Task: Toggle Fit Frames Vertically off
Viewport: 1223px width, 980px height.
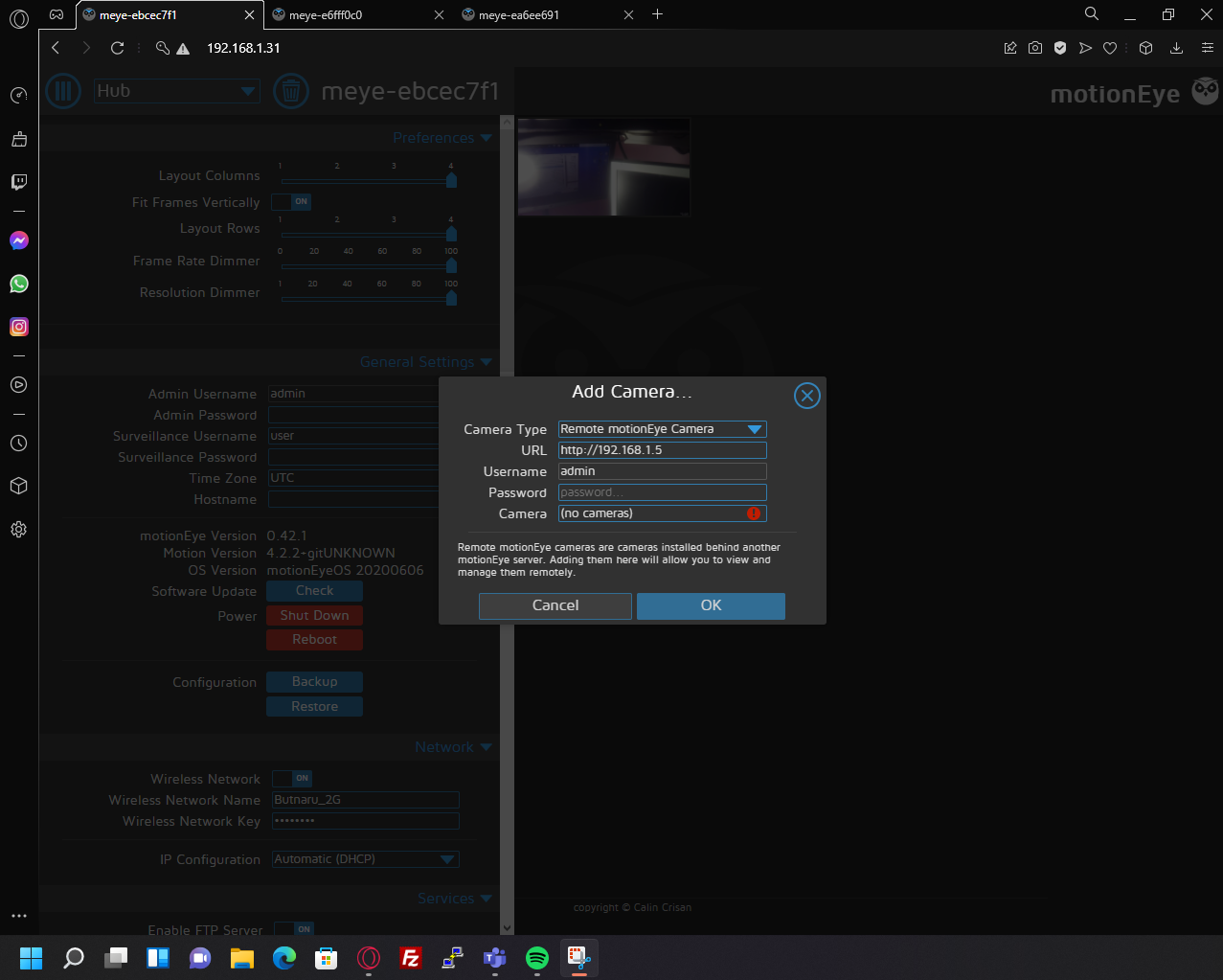Action: (x=291, y=201)
